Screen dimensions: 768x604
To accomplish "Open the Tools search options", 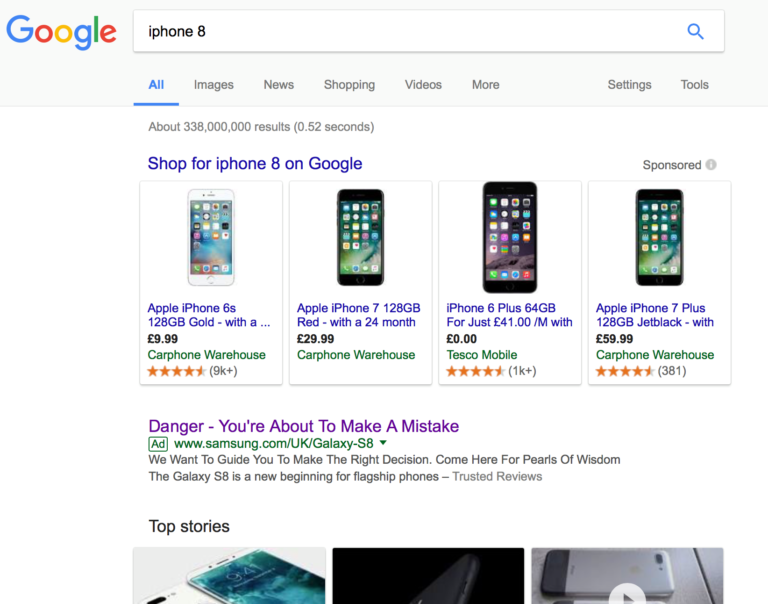I will click(694, 85).
